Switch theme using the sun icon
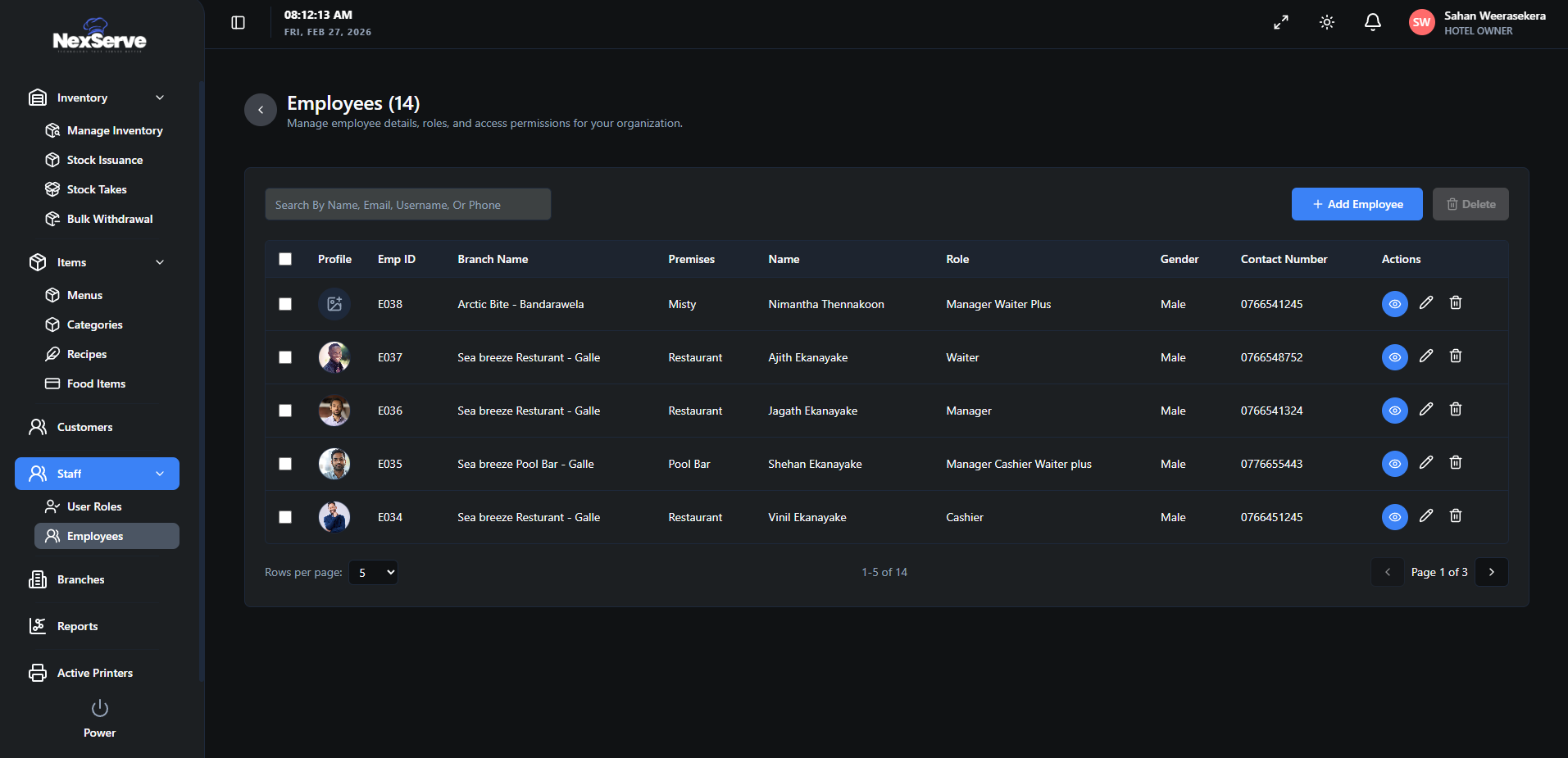The image size is (1568, 758). pos(1327,23)
